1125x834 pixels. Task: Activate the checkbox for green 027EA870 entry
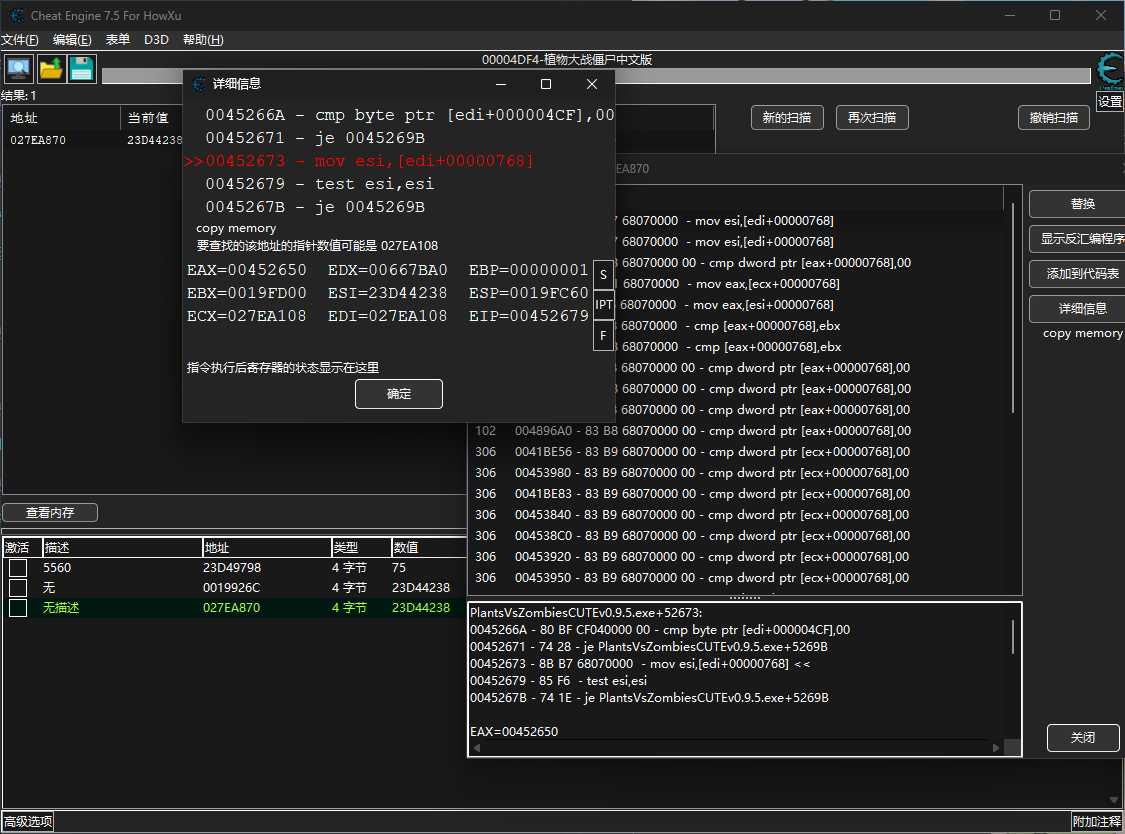[18, 608]
